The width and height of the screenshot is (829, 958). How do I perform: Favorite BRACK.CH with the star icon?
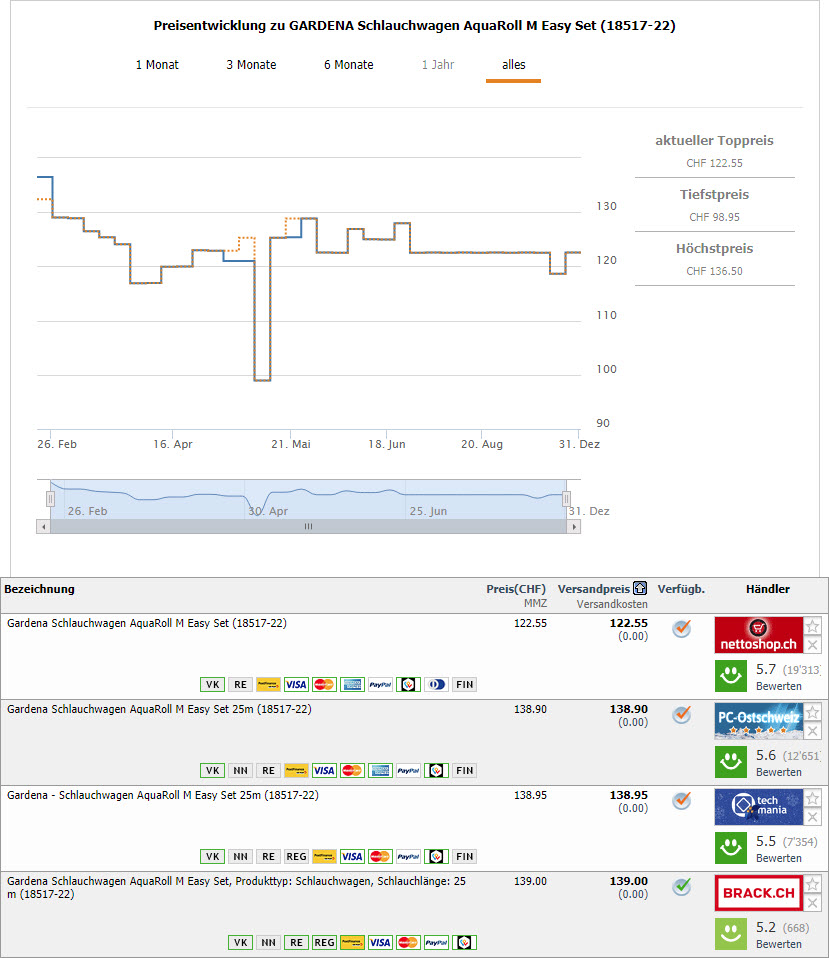813,884
